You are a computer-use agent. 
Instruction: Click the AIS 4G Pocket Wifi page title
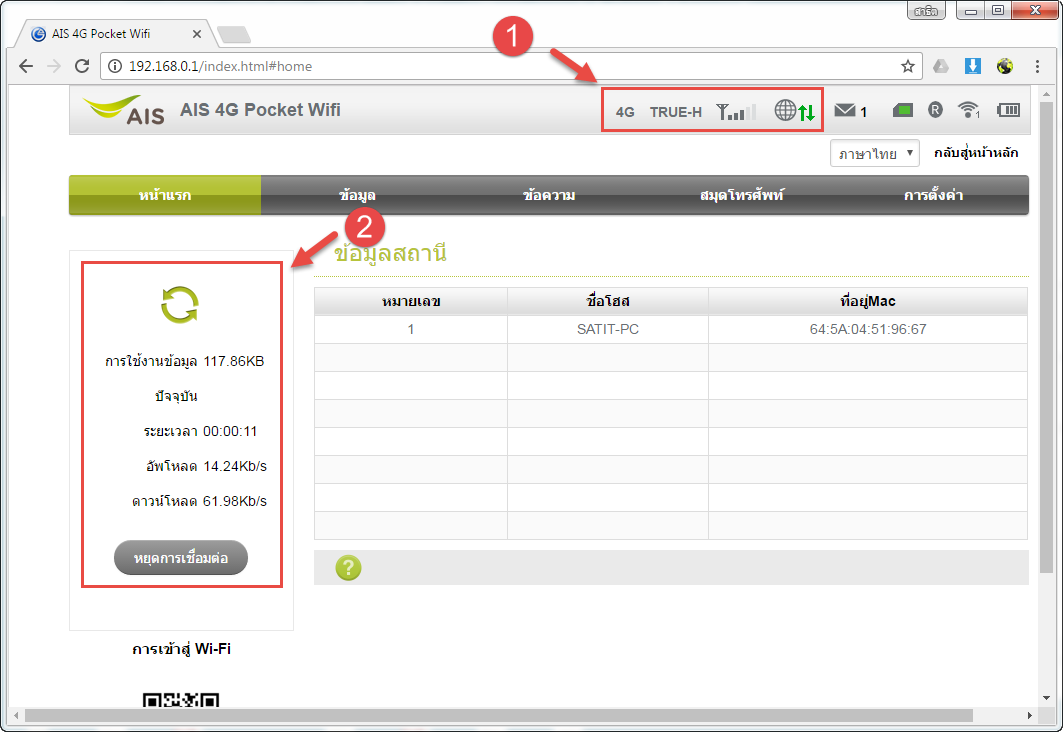[x=260, y=110]
